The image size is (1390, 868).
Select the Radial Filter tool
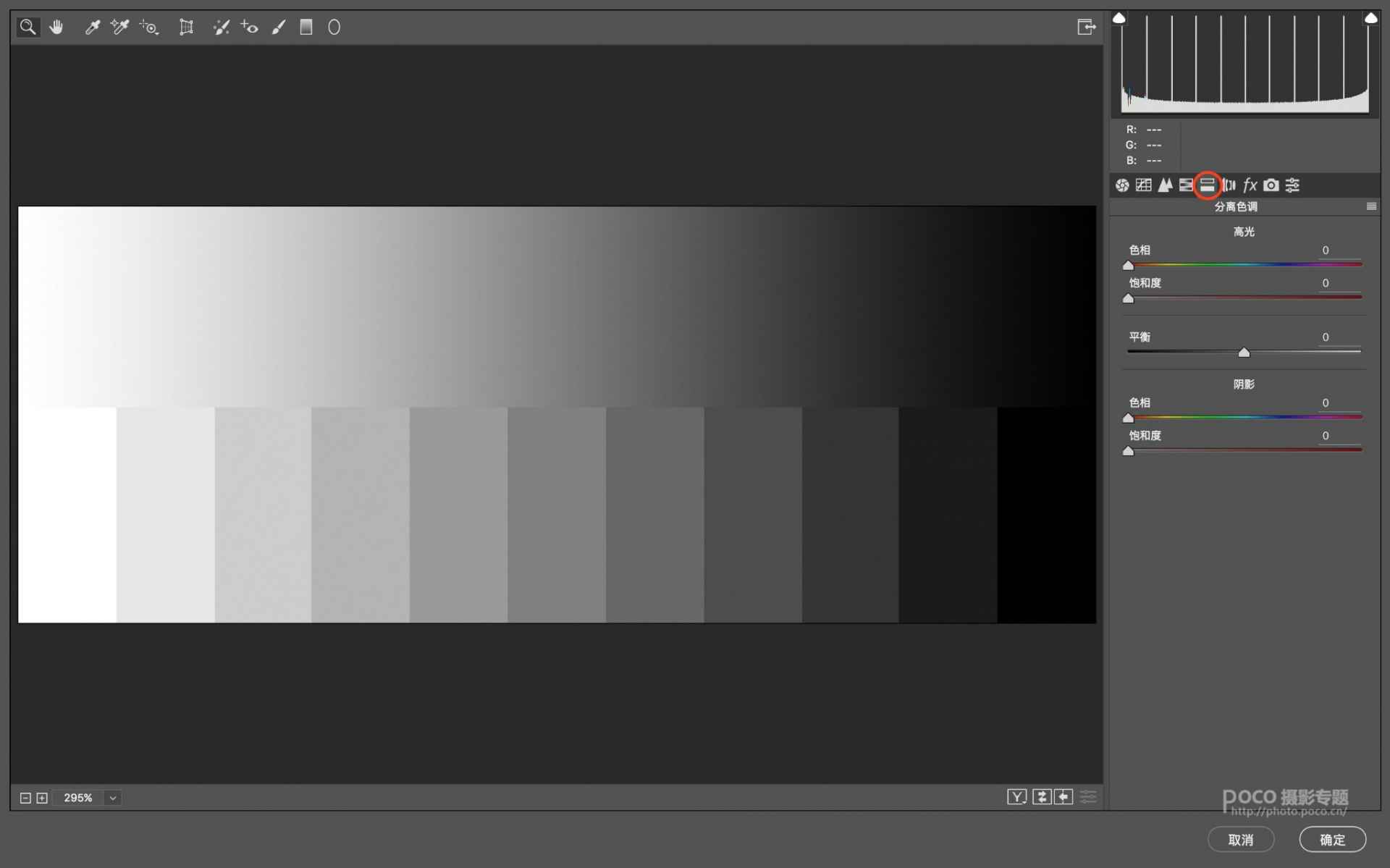334,28
